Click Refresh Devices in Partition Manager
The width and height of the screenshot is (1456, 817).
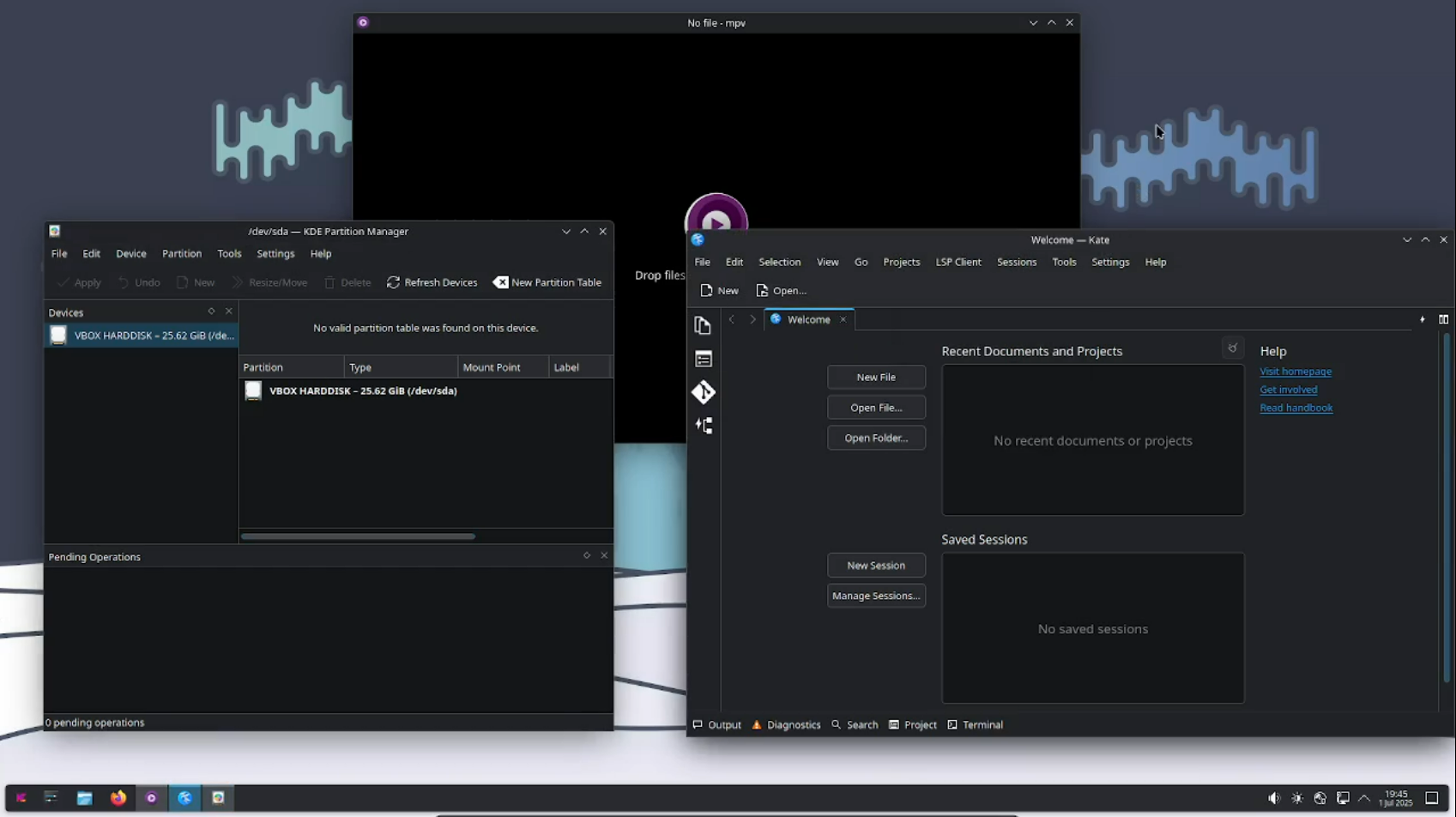click(x=432, y=282)
